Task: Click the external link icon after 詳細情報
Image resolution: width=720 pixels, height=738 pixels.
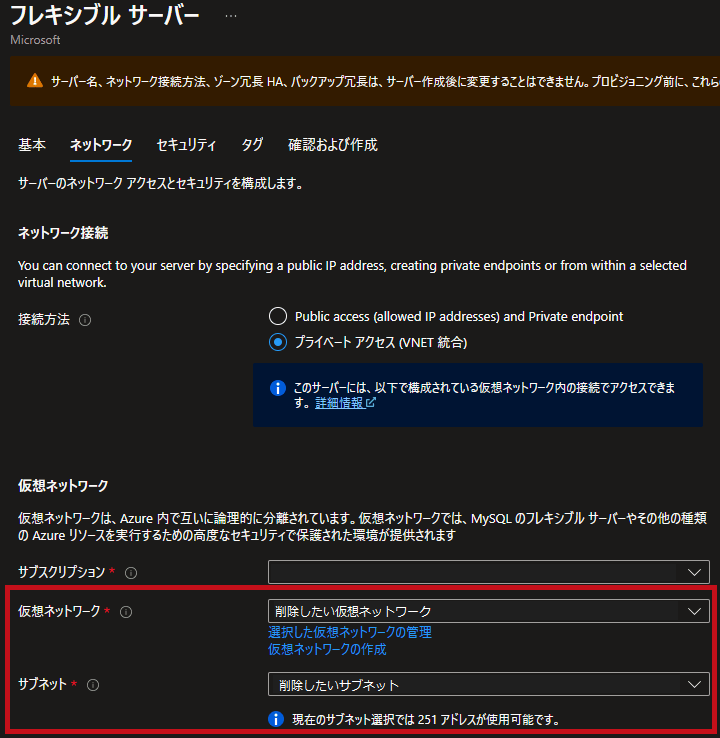Action: click(x=371, y=402)
